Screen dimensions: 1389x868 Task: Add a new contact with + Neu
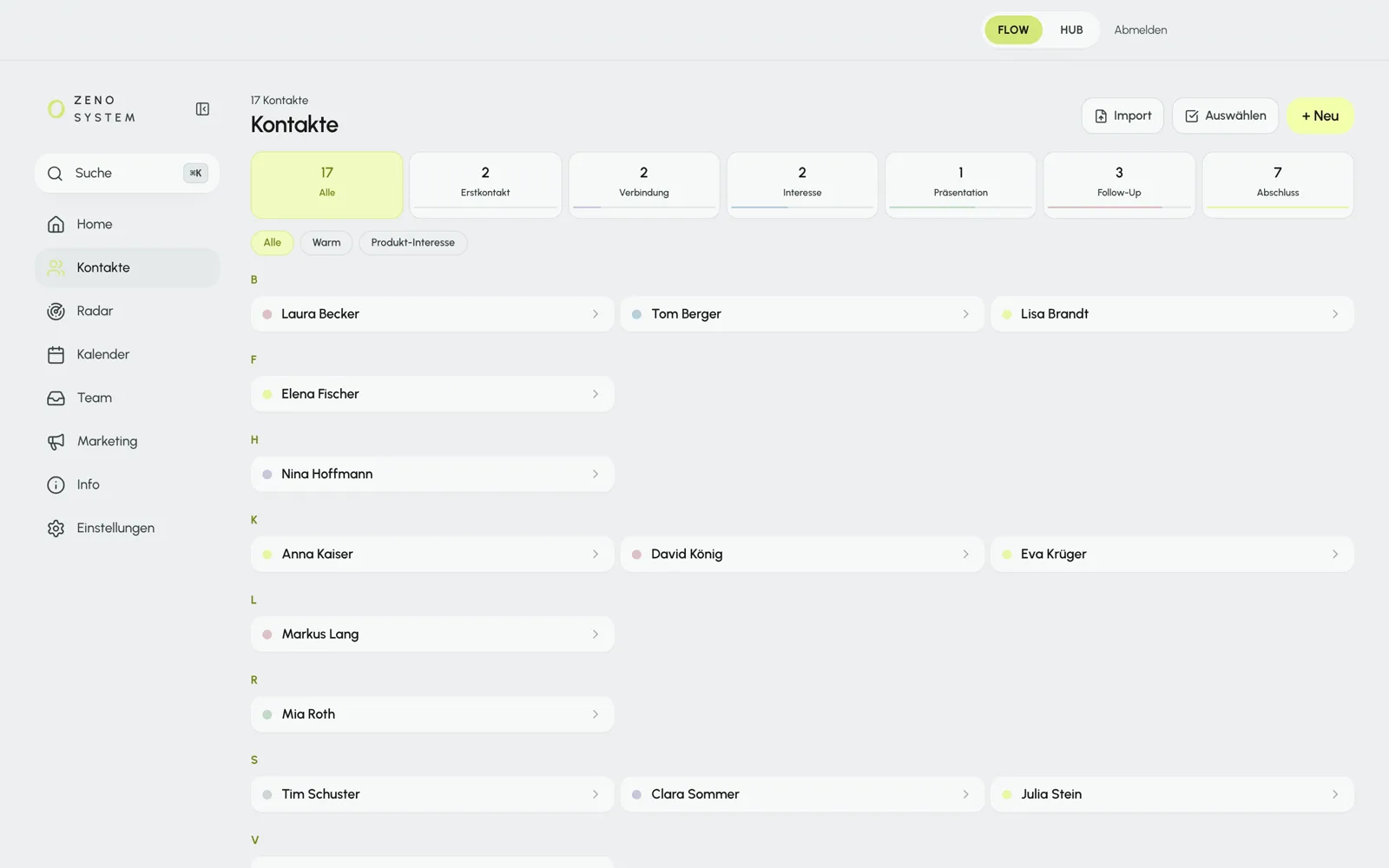pyautogui.click(x=1320, y=116)
